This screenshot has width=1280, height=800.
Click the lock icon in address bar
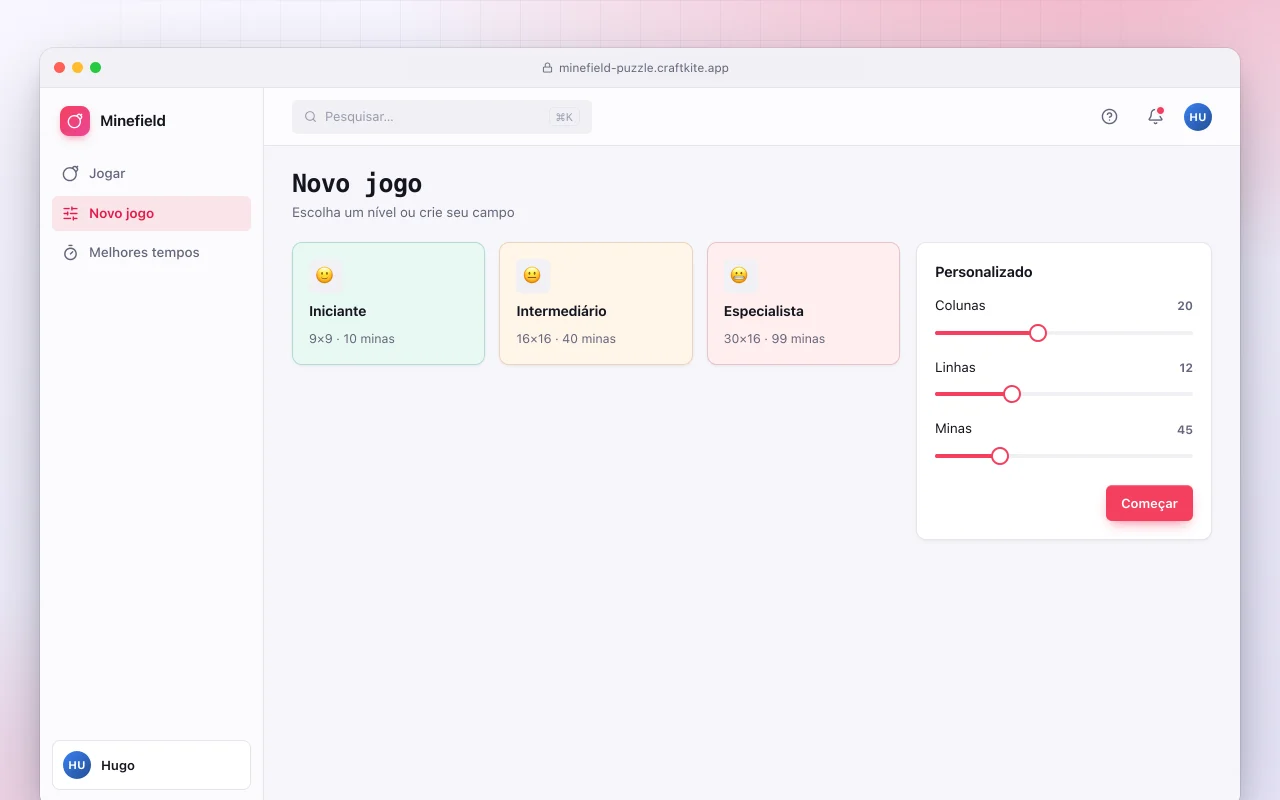click(x=547, y=68)
